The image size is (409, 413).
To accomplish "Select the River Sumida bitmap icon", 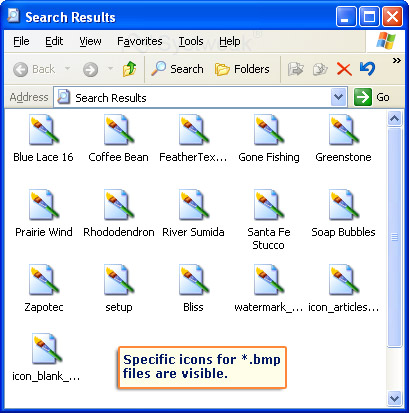I will tap(194, 204).
